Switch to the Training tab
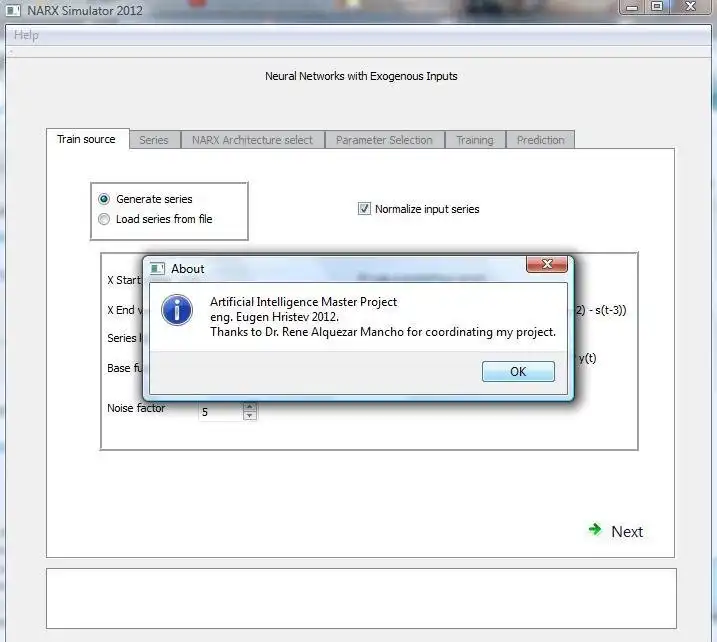Screen dimensions: 717x642 tap(475, 140)
